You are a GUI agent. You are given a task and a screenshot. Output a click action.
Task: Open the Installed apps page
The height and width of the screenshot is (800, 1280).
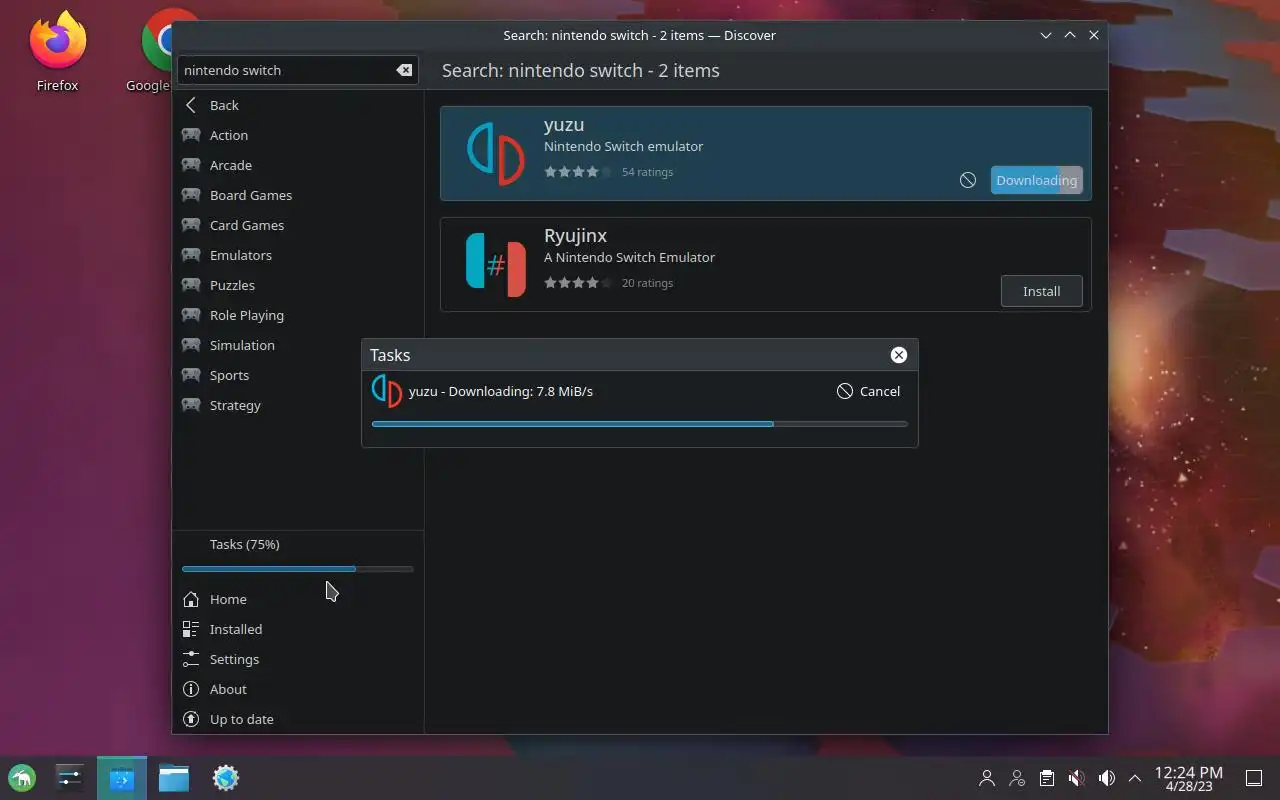click(x=298, y=629)
